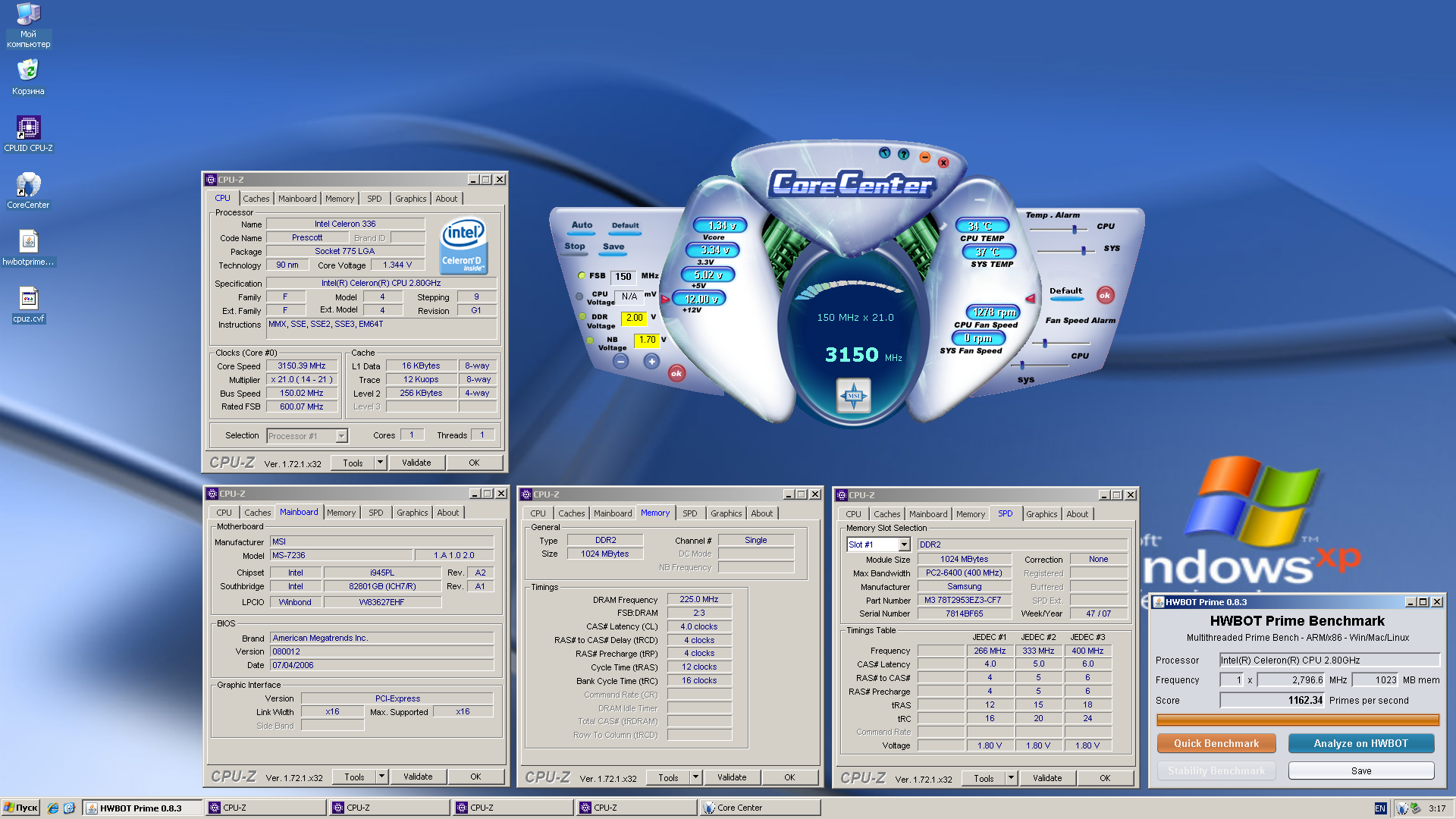Open CPU tab in CPU-Z Mainboard window
The height and width of the screenshot is (819, 1456).
(x=224, y=513)
